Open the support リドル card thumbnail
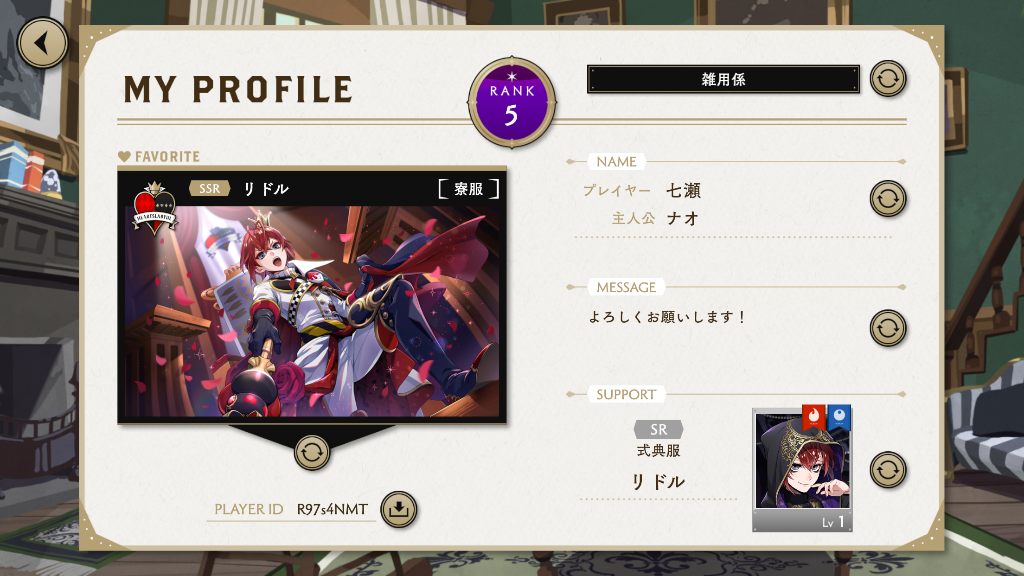This screenshot has width=1024, height=576. [803, 470]
